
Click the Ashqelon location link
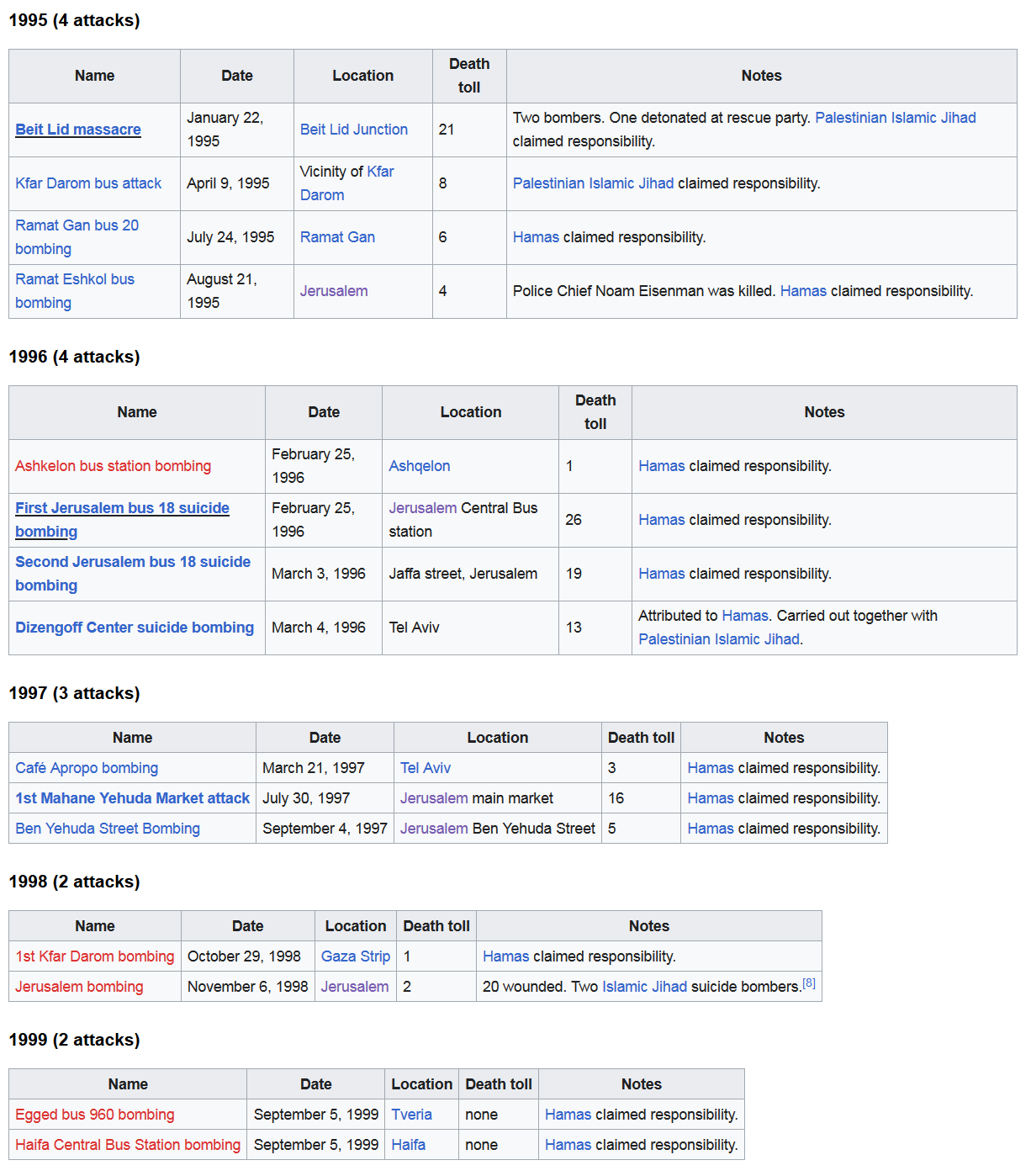tap(420, 466)
